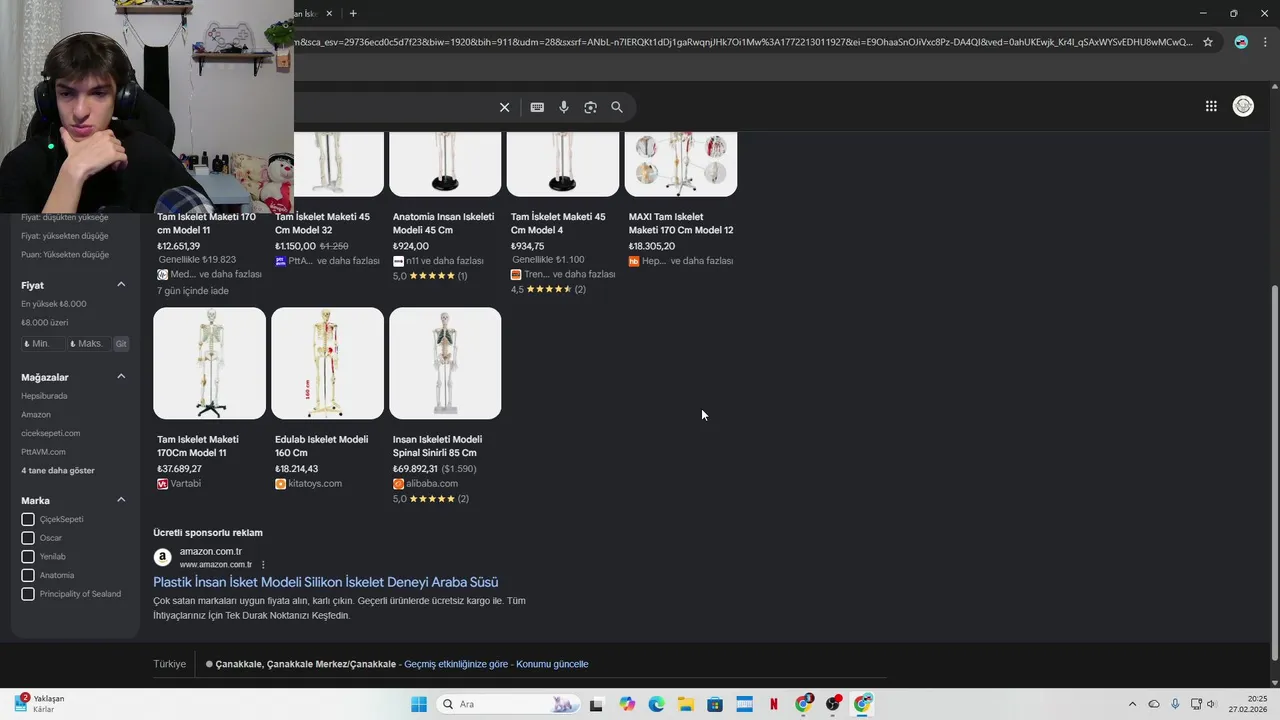Check the Oscar brand checkbox
Screen dimensions: 1280x720
(28, 538)
